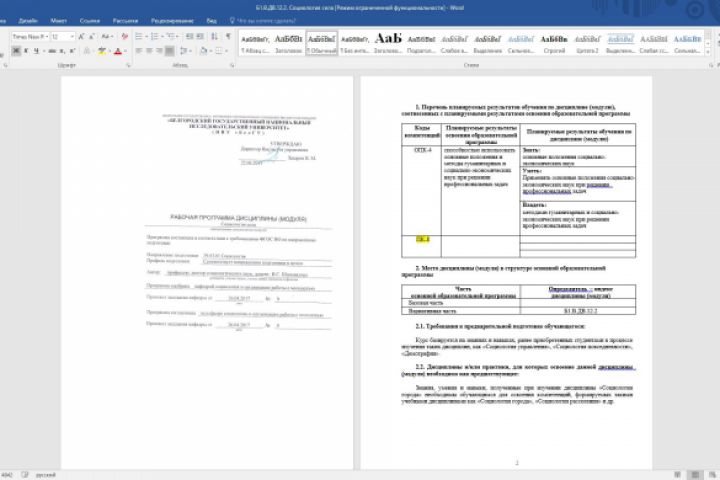Open underline style dropdown arrow
This screenshot has width=720, height=480.
coord(43,51)
